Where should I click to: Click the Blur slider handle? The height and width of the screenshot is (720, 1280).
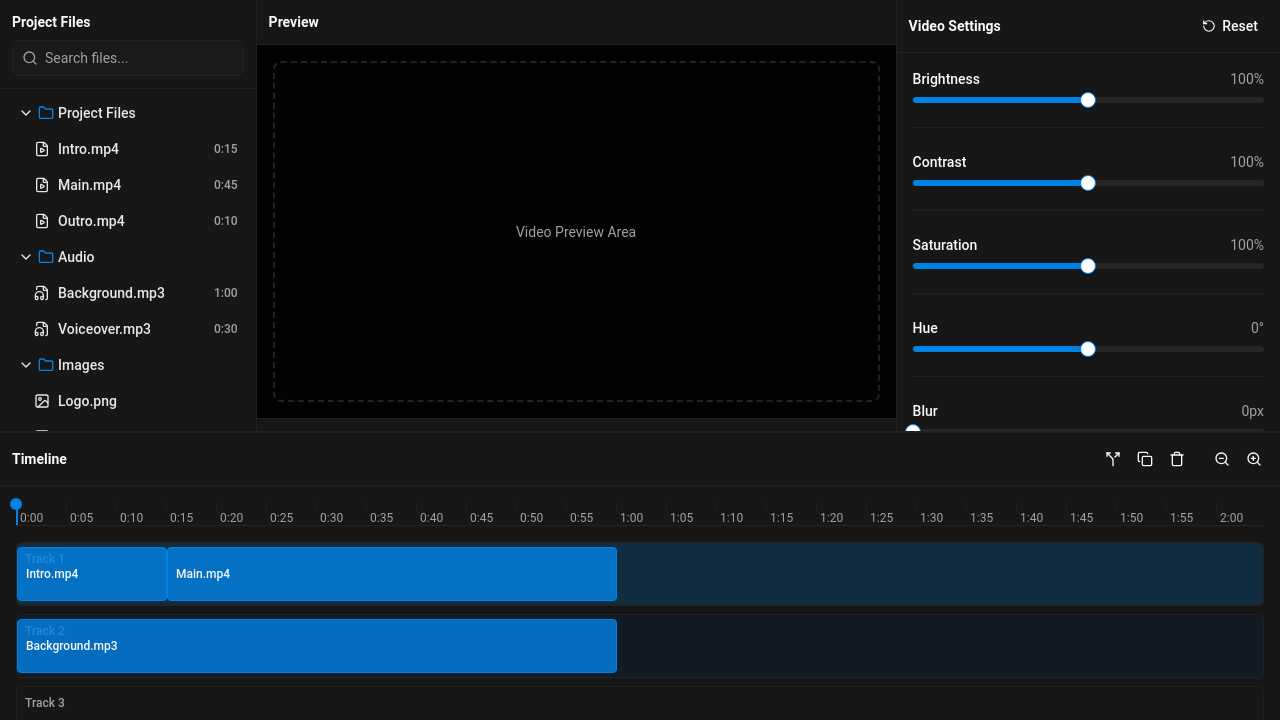pos(913,429)
